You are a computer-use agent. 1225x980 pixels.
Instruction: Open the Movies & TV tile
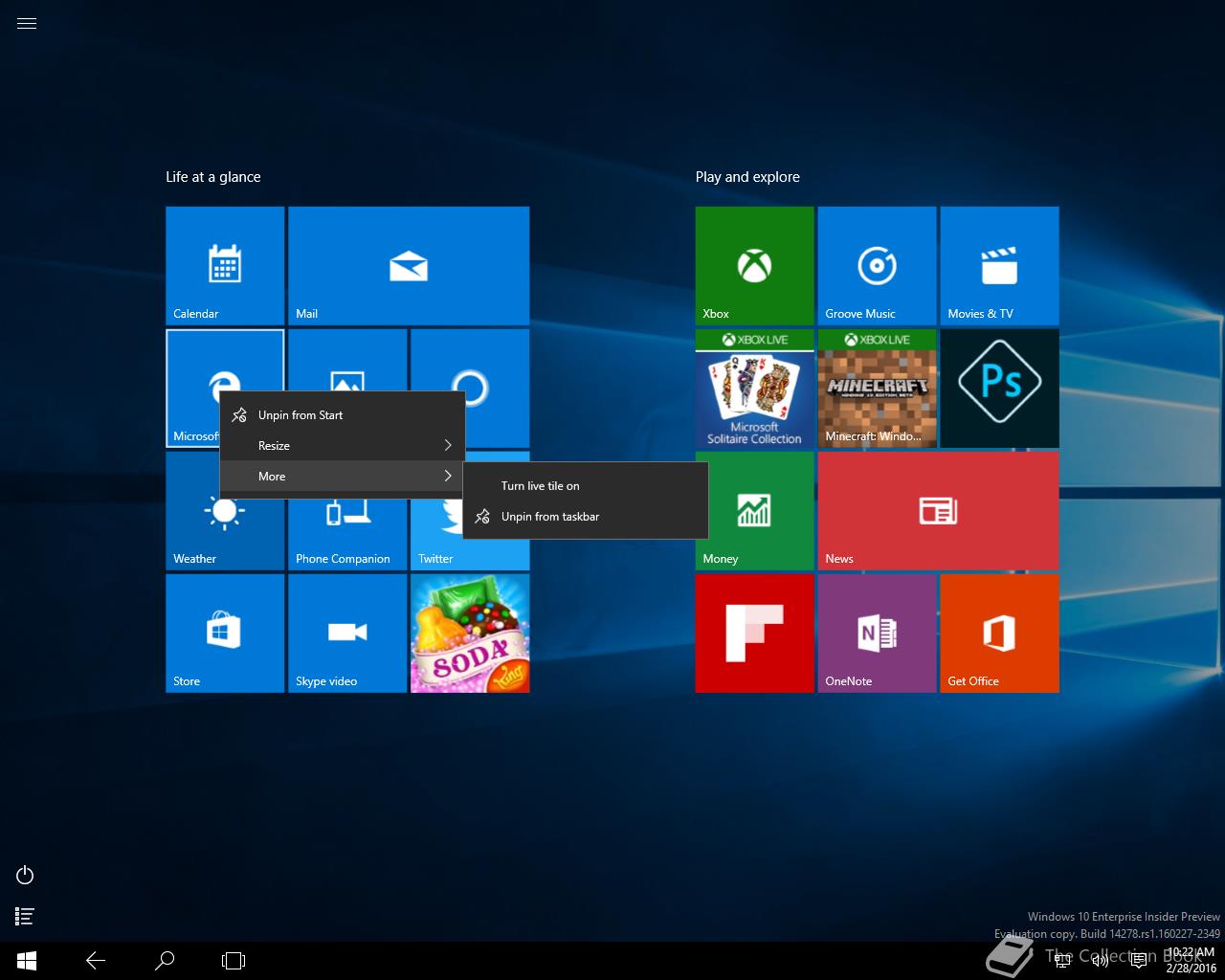[999, 266]
